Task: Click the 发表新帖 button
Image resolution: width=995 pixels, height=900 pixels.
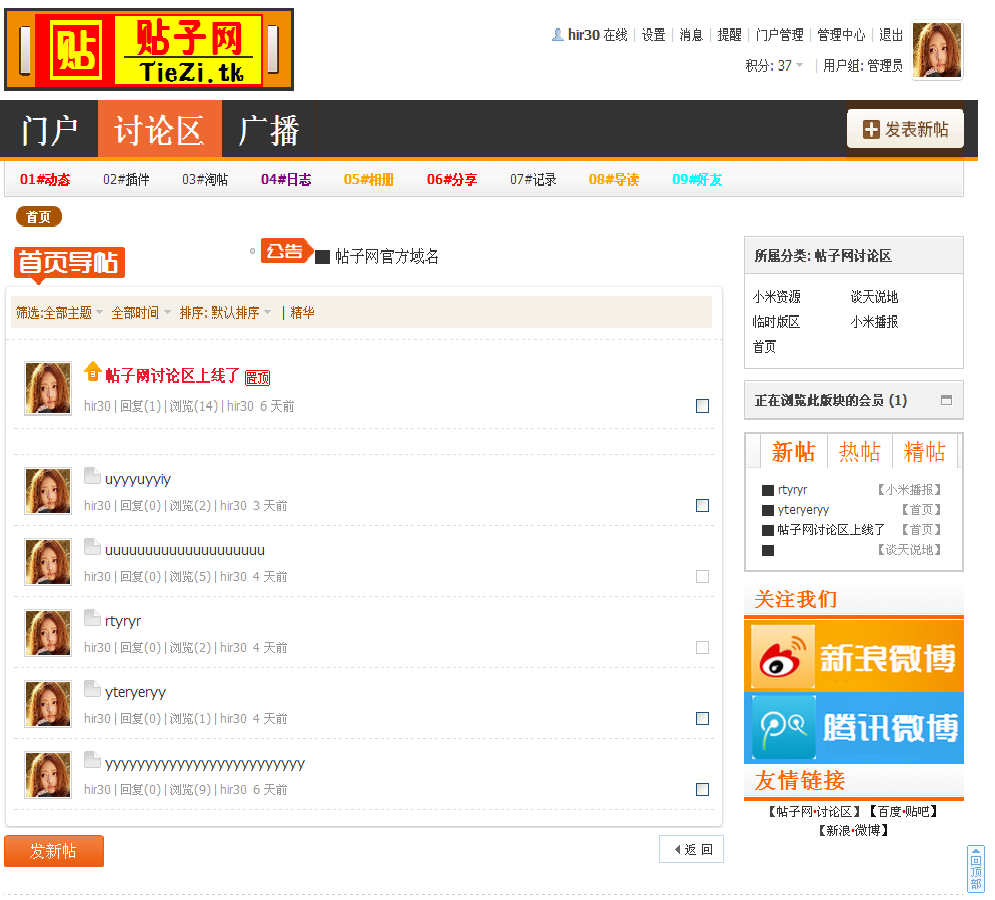Action: pyautogui.click(x=906, y=129)
